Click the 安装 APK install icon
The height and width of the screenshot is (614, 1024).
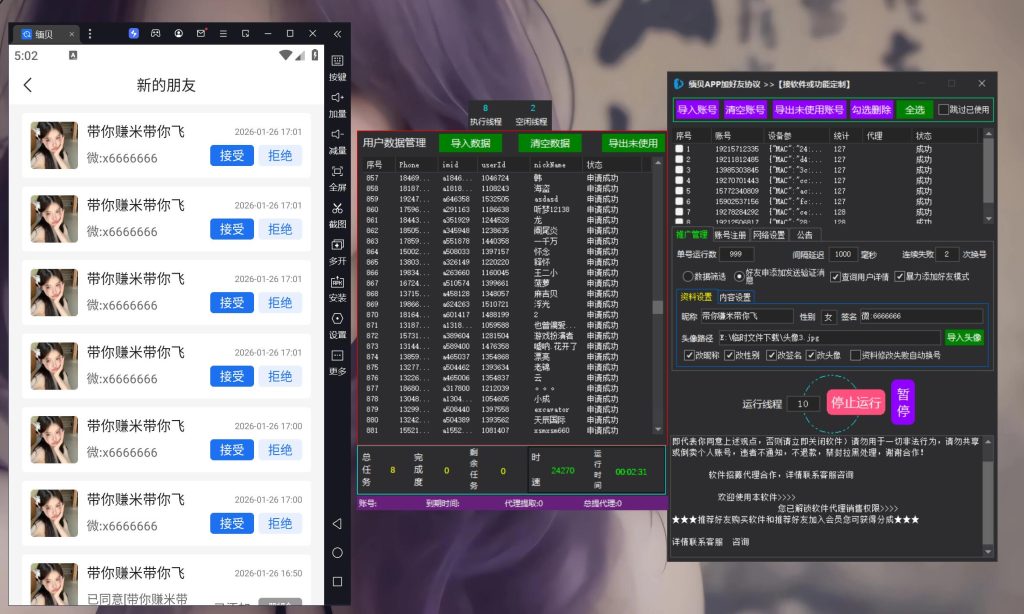(x=337, y=282)
